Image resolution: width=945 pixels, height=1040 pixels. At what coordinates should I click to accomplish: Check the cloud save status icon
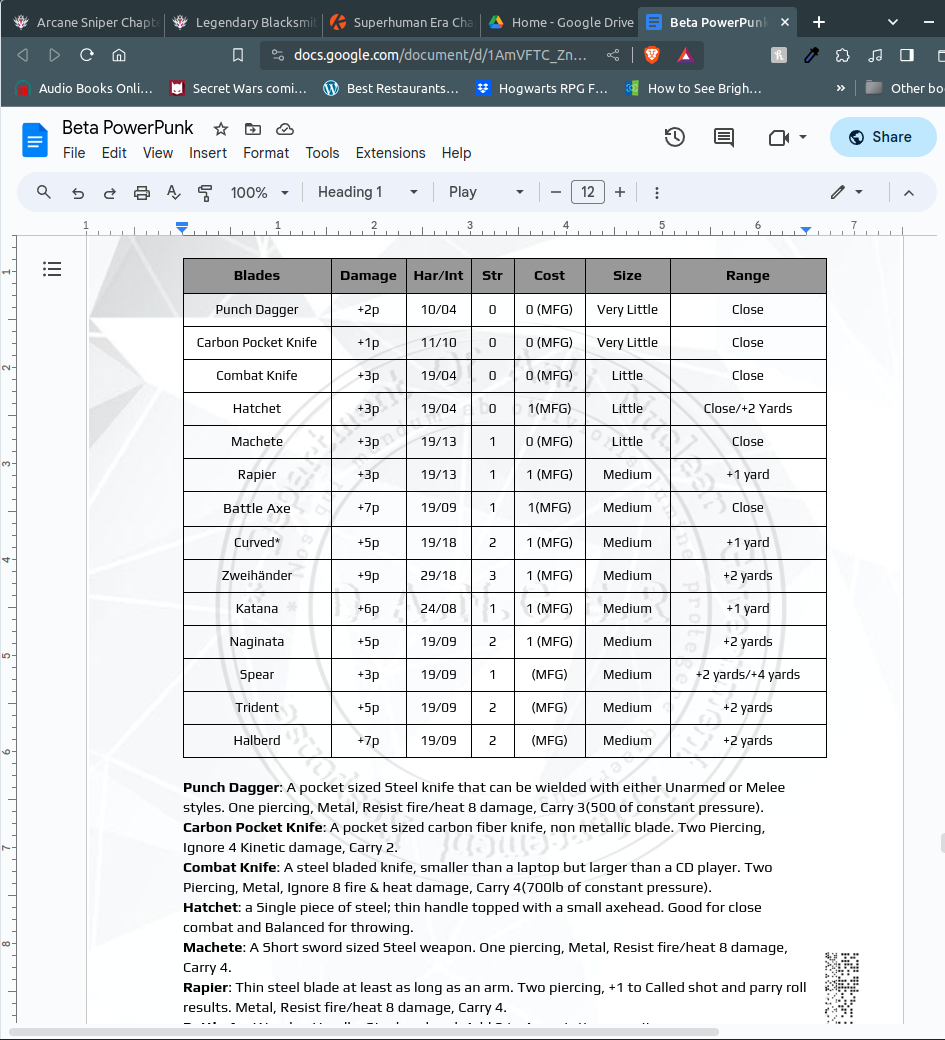coord(284,129)
